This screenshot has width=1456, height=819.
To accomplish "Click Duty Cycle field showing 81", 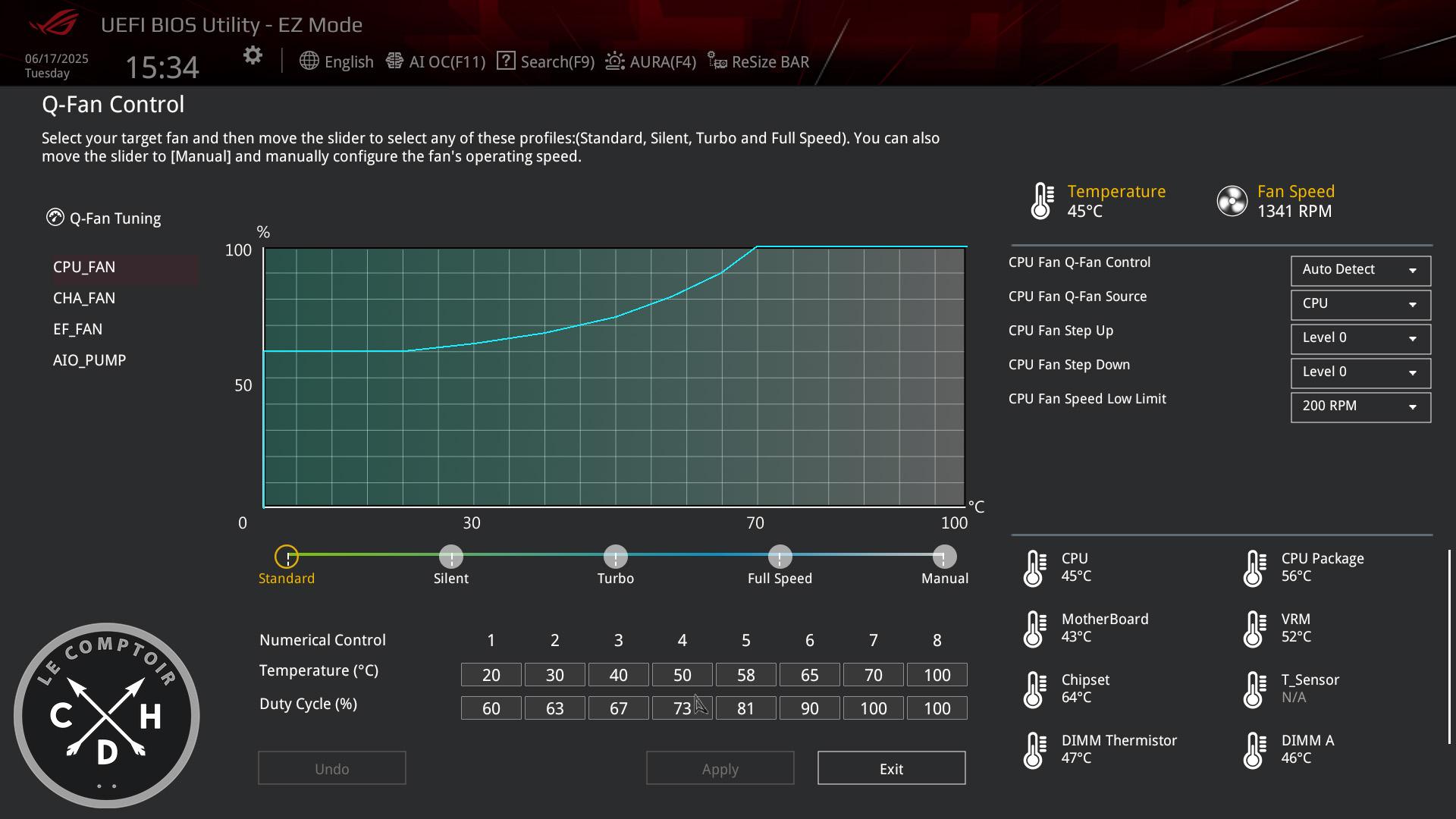I will point(745,708).
